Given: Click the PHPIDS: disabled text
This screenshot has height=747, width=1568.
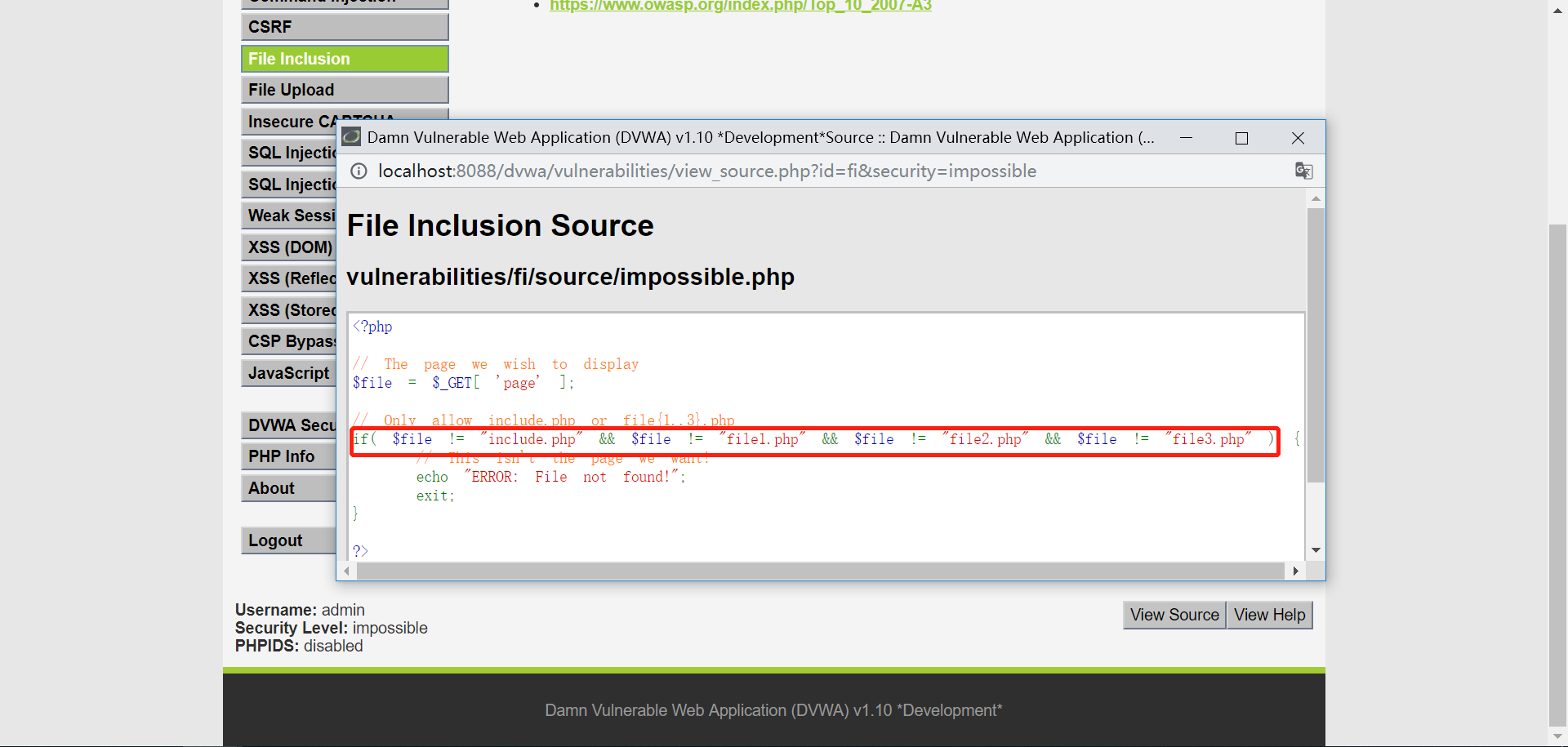Looking at the screenshot, I should coord(299,646).
